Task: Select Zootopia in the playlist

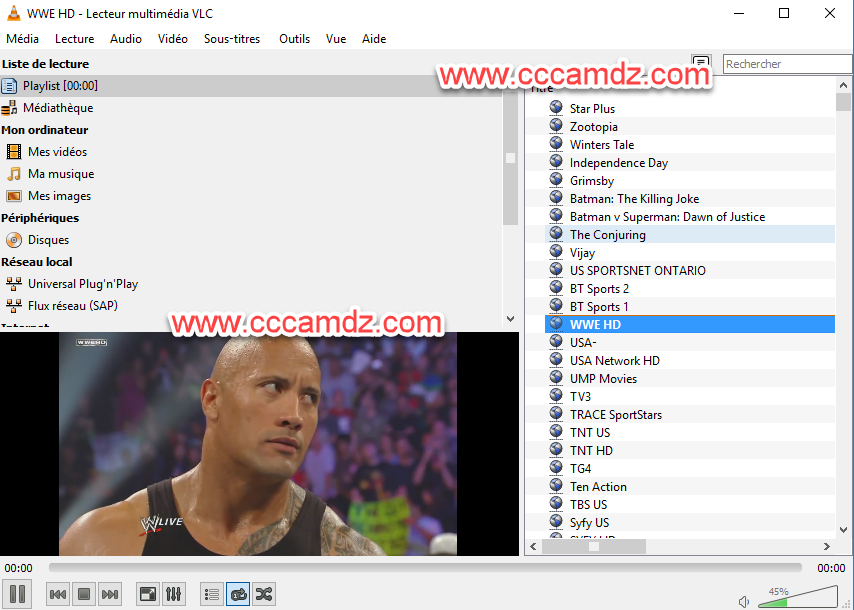Action: coord(690,127)
